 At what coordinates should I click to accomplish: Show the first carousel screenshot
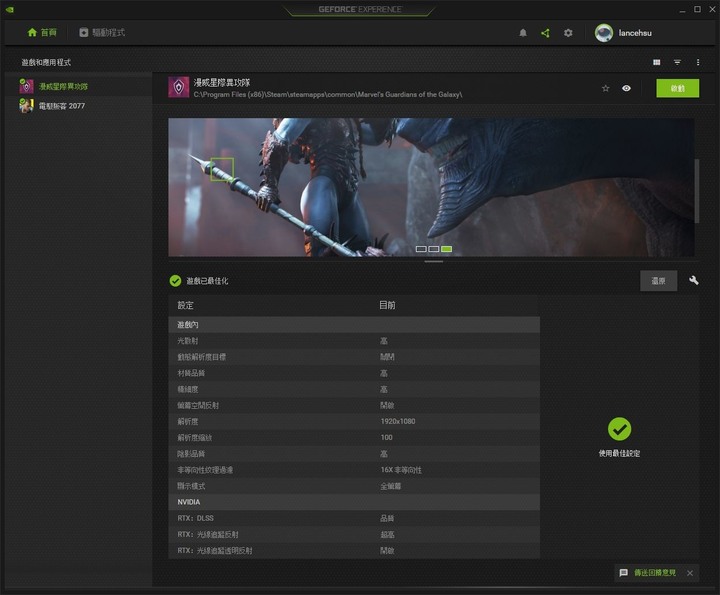click(x=421, y=249)
